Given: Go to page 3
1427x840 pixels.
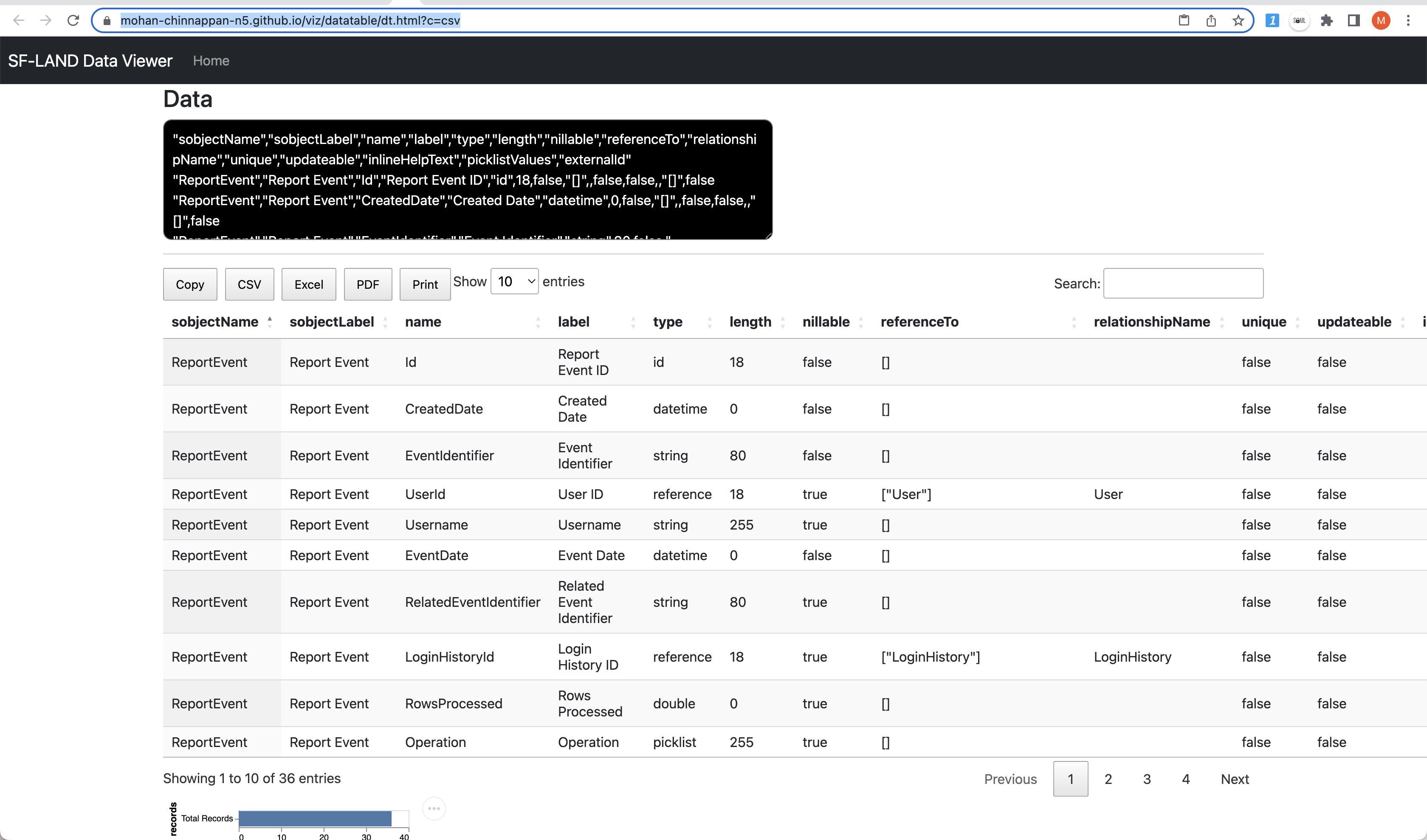Looking at the screenshot, I should point(1147,779).
